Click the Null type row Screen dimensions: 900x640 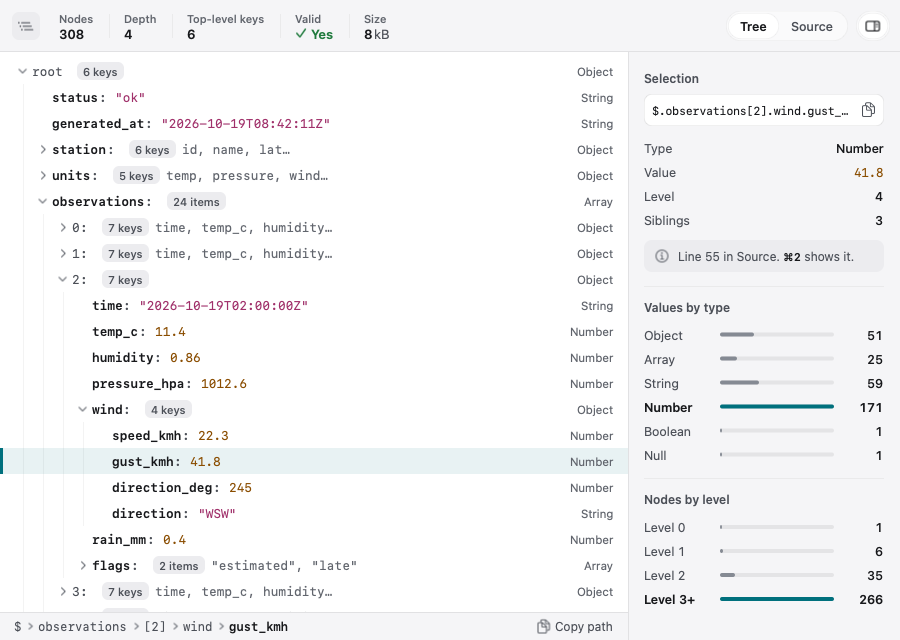click(763, 456)
